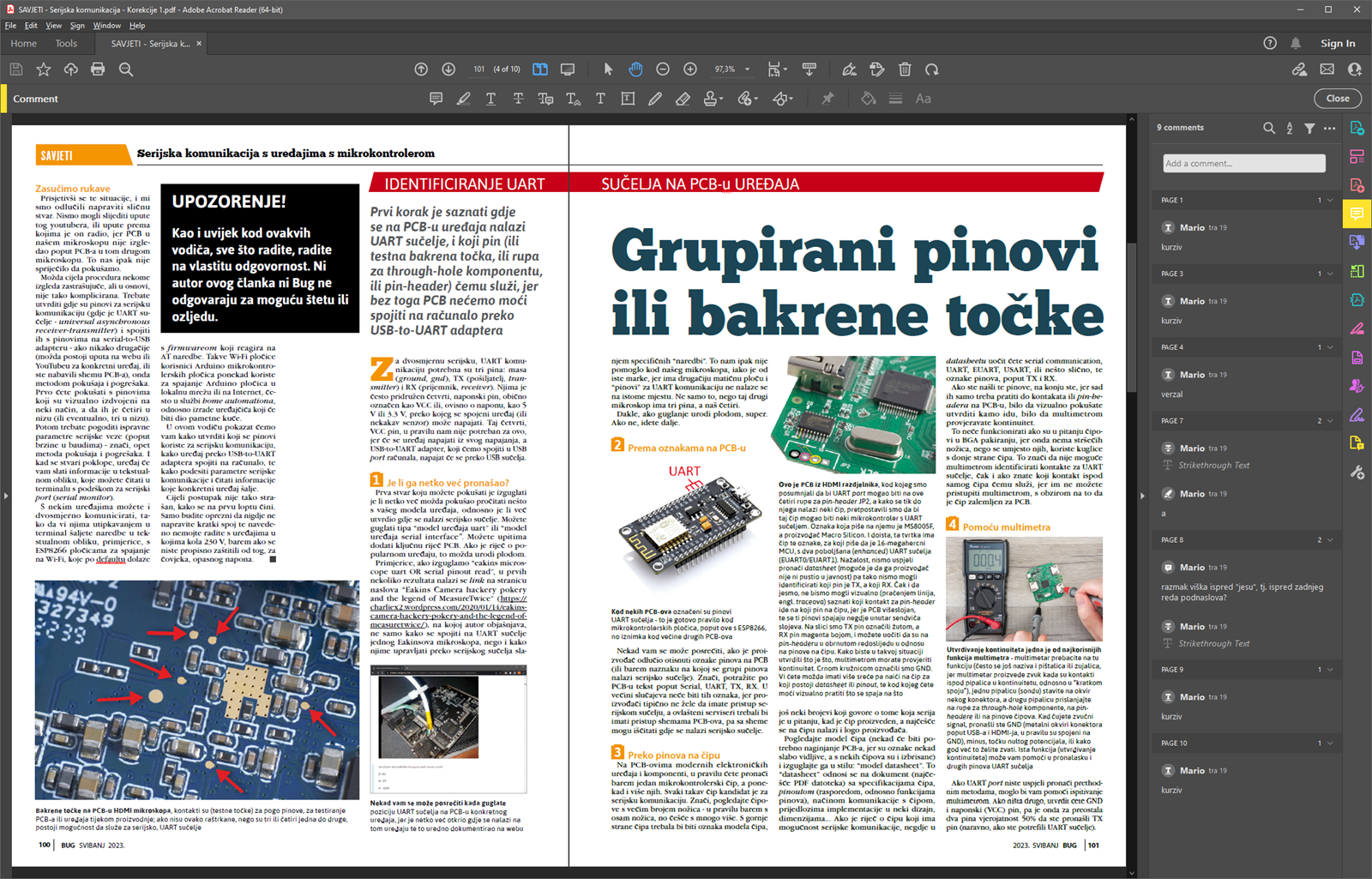Print the document with the printer icon
The width and height of the screenshot is (1372, 879).
pyautogui.click(x=98, y=69)
